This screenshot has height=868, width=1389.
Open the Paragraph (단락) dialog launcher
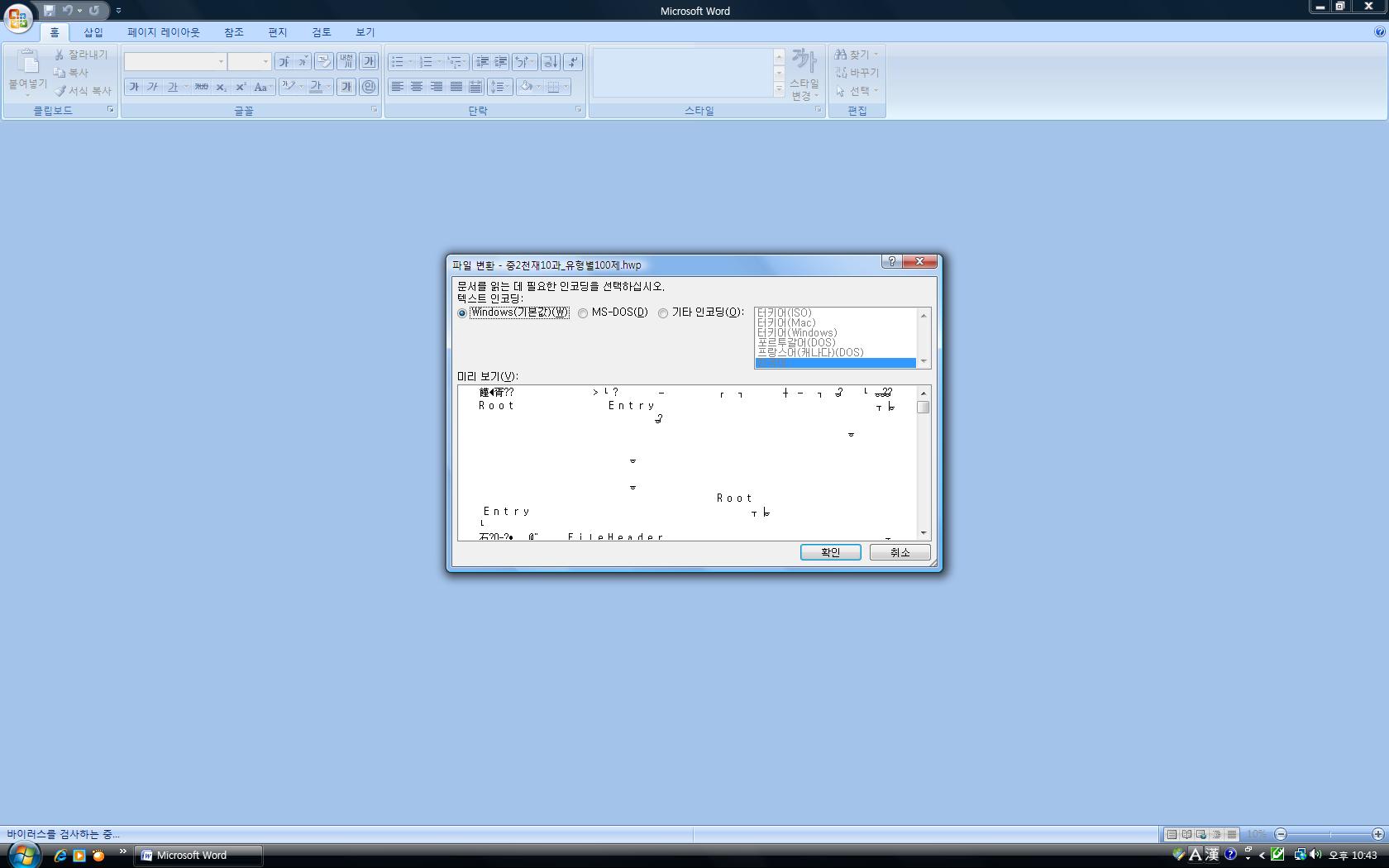(x=578, y=109)
